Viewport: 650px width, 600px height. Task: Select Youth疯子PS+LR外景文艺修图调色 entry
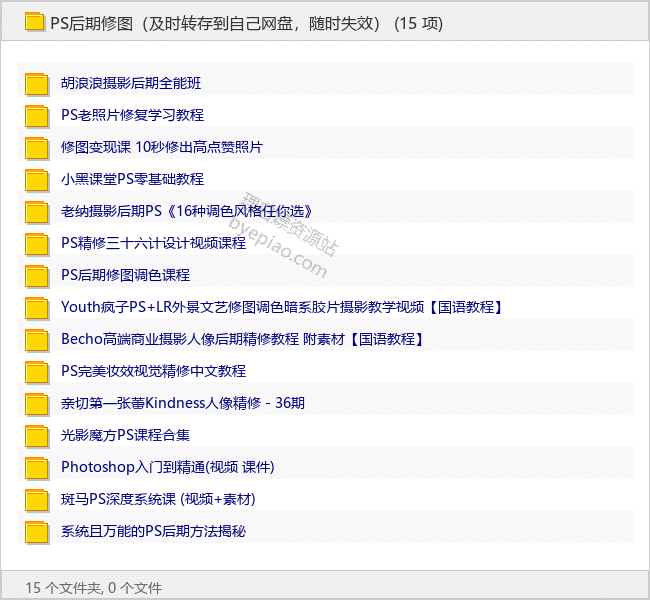coord(282,307)
